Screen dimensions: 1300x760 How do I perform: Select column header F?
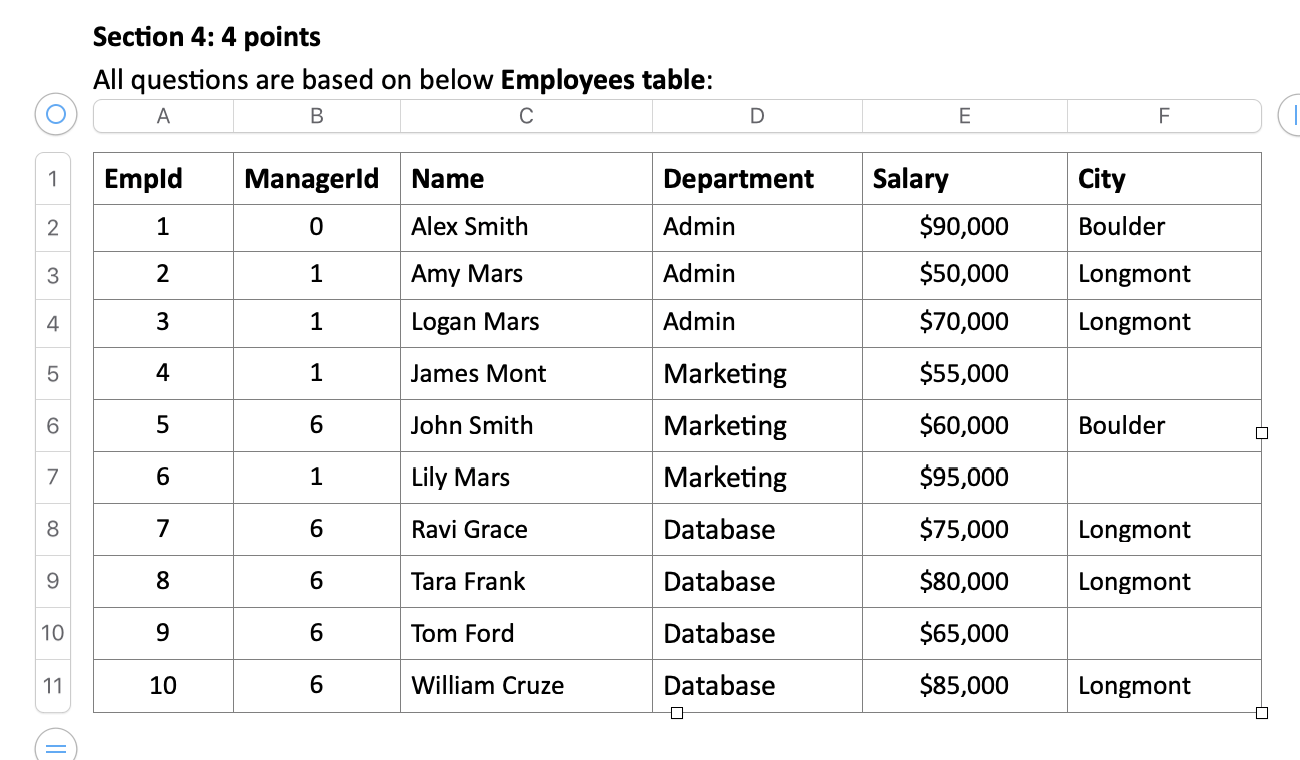click(1164, 115)
